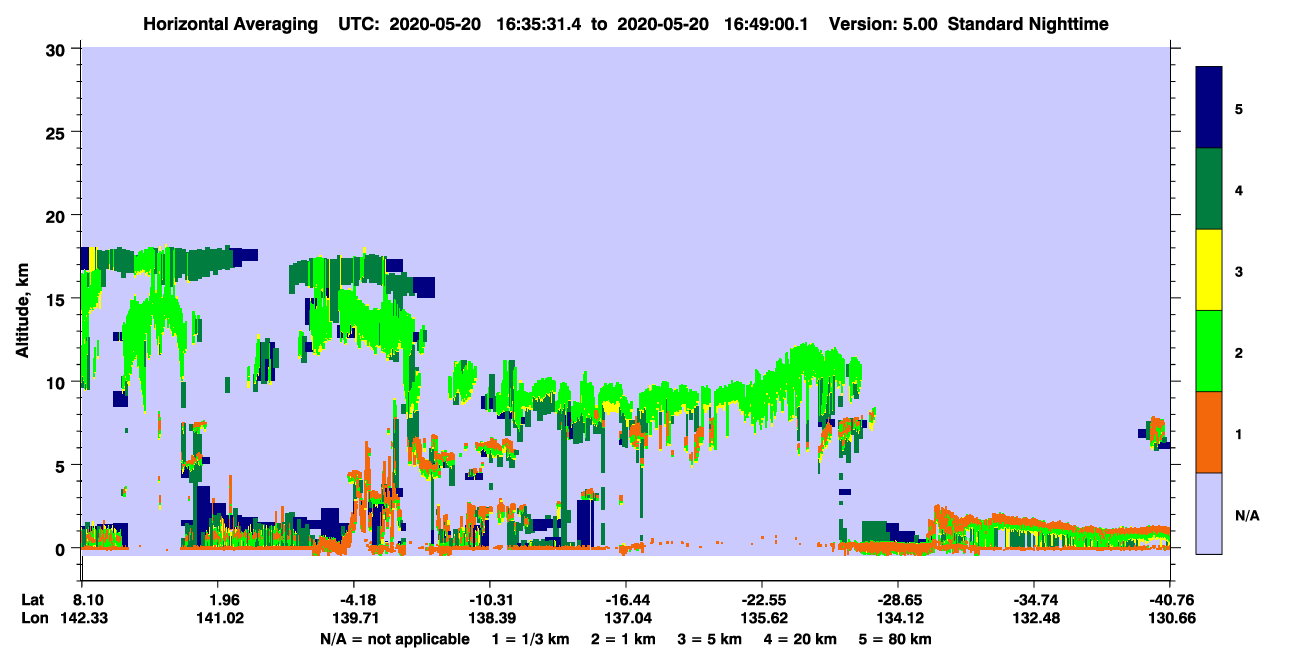Click the altitude tick label 25

coord(58,133)
